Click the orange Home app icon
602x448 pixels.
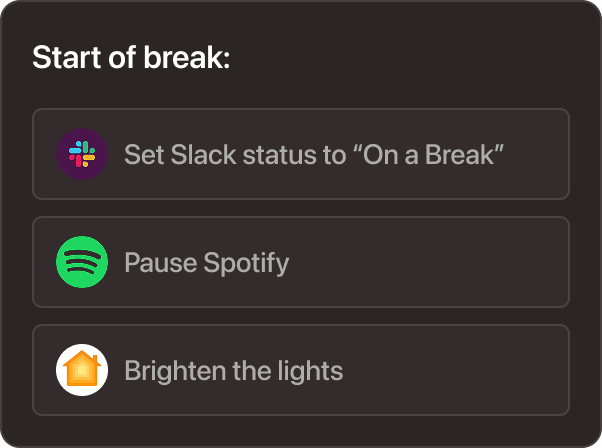tap(82, 370)
